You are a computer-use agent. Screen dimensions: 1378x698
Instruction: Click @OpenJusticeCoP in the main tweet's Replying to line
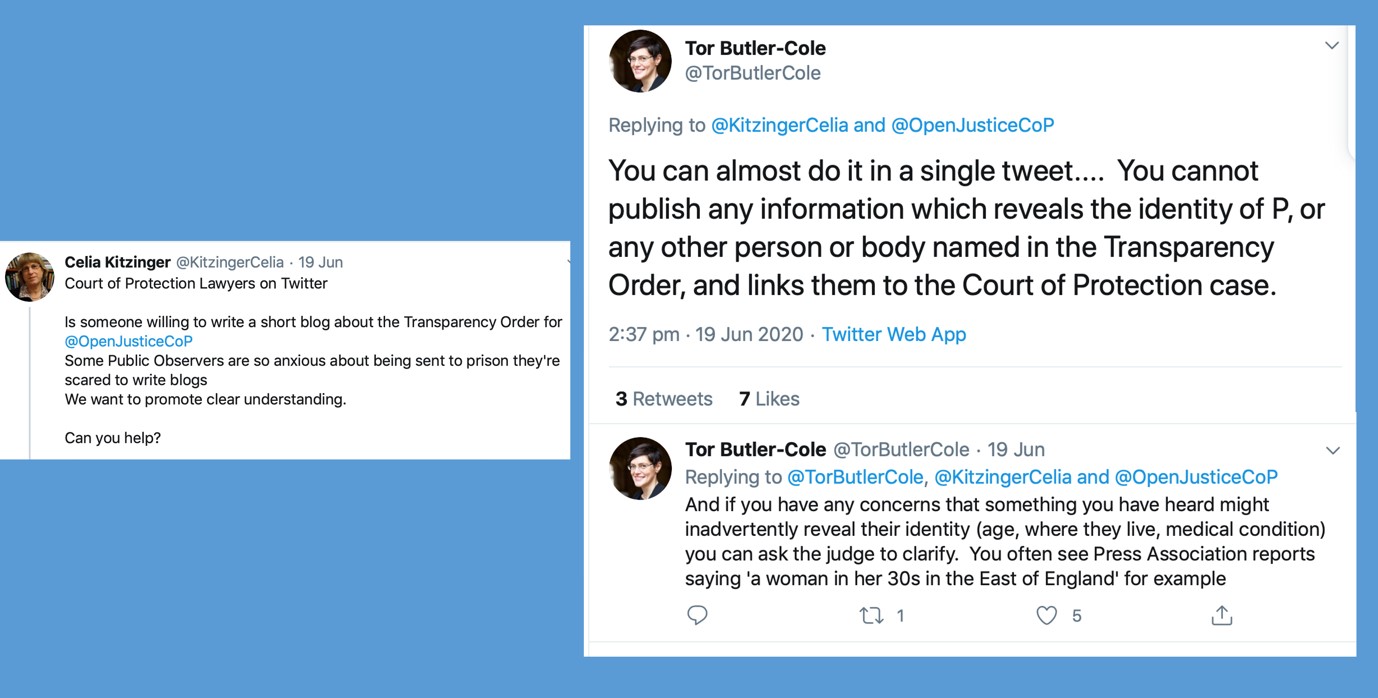[x=972, y=125]
